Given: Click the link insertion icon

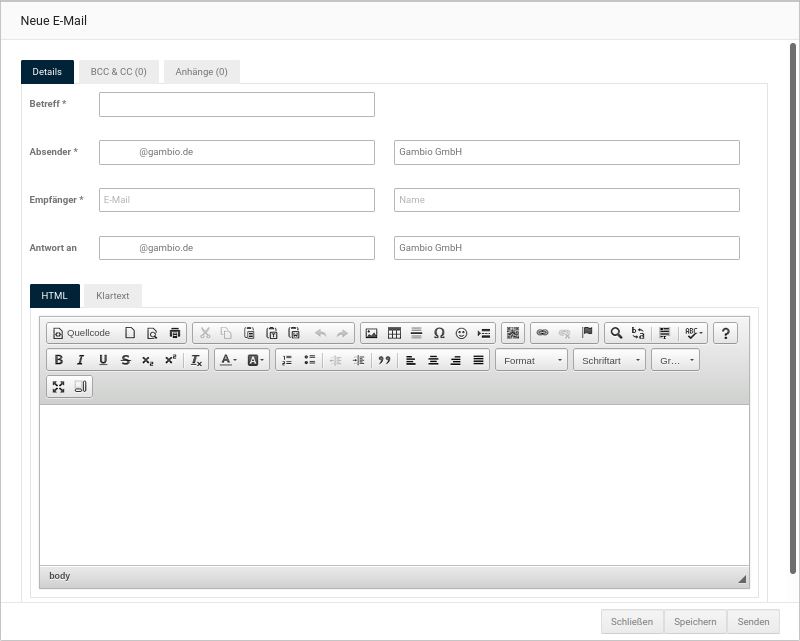Looking at the screenshot, I should (x=542, y=333).
